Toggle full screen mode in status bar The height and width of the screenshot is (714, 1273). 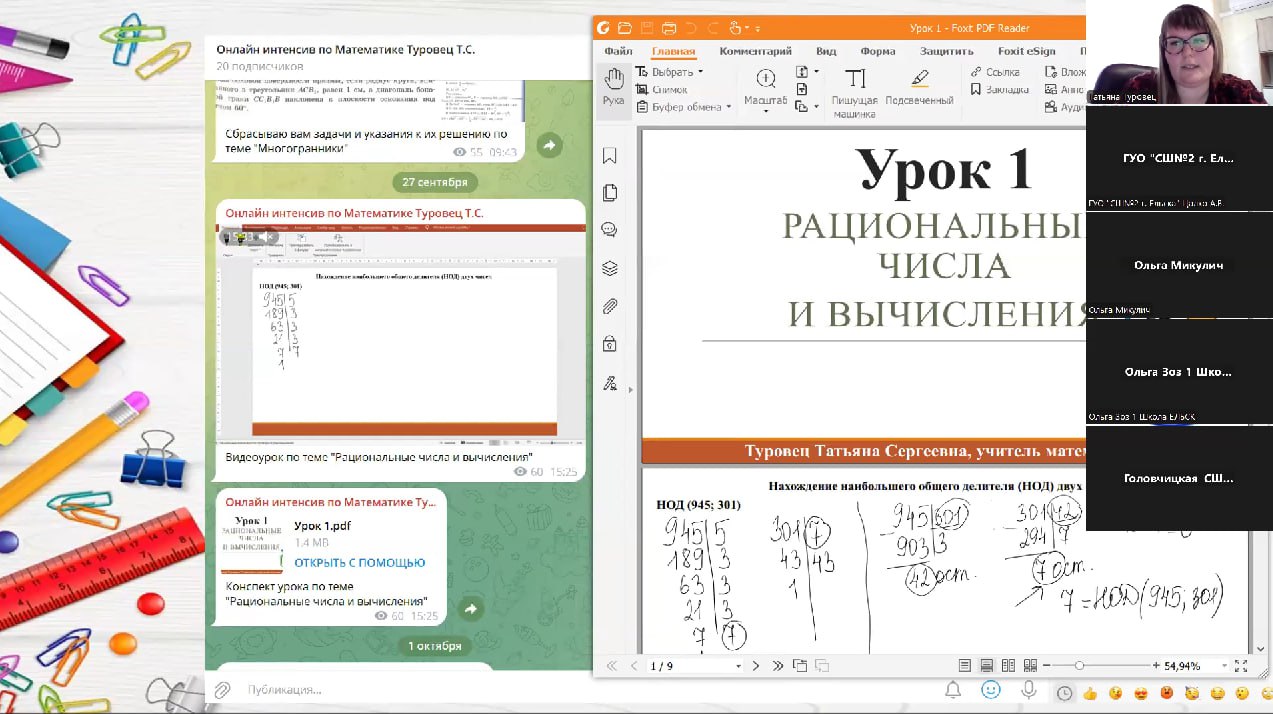tap(1241, 666)
